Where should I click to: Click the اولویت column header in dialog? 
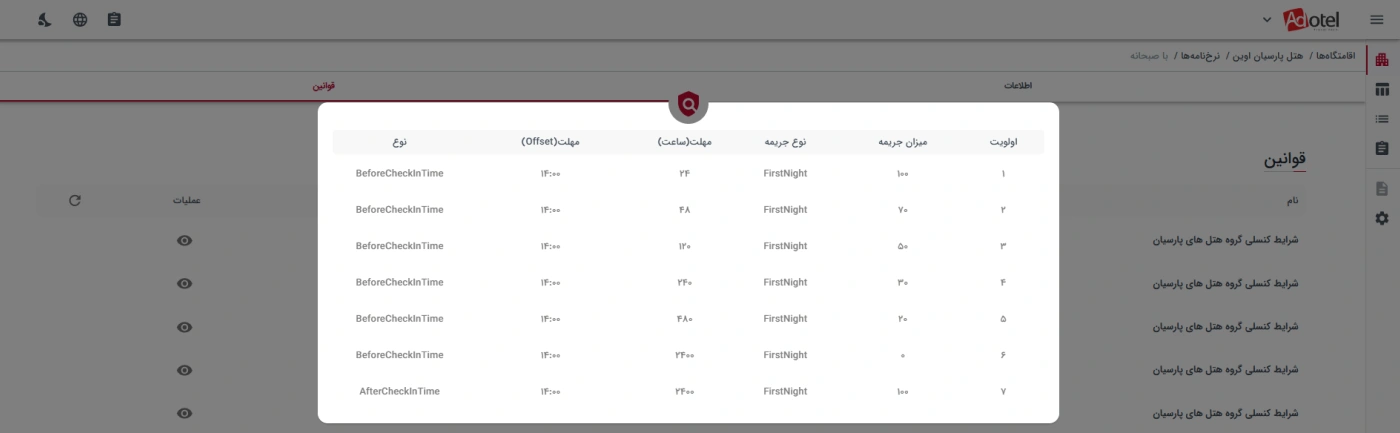[x=1003, y=142]
